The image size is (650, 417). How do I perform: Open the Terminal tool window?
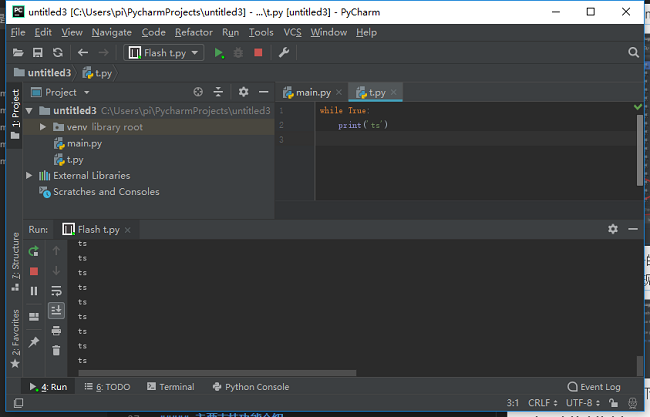click(171, 387)
